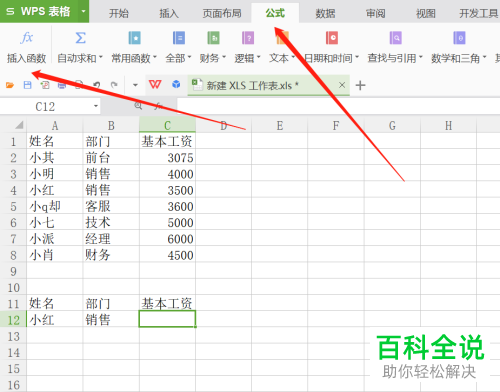
Task: Click the new tab plus icon
Action: coord(360,85)
